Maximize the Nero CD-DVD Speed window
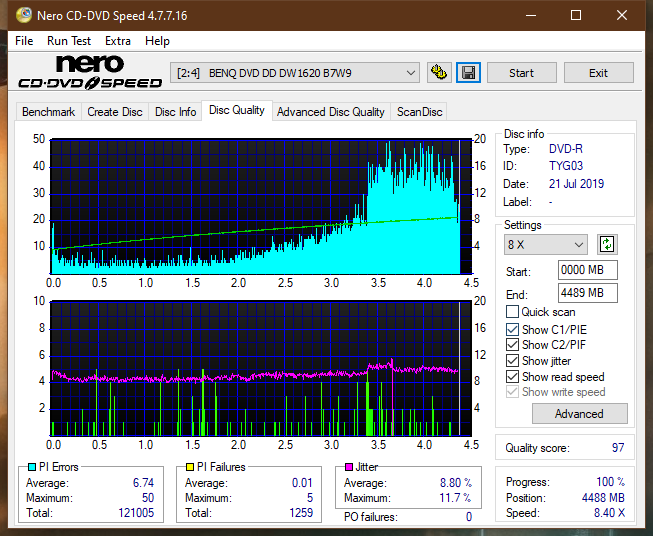Screen dimensions: 653x536 (576, 15)
